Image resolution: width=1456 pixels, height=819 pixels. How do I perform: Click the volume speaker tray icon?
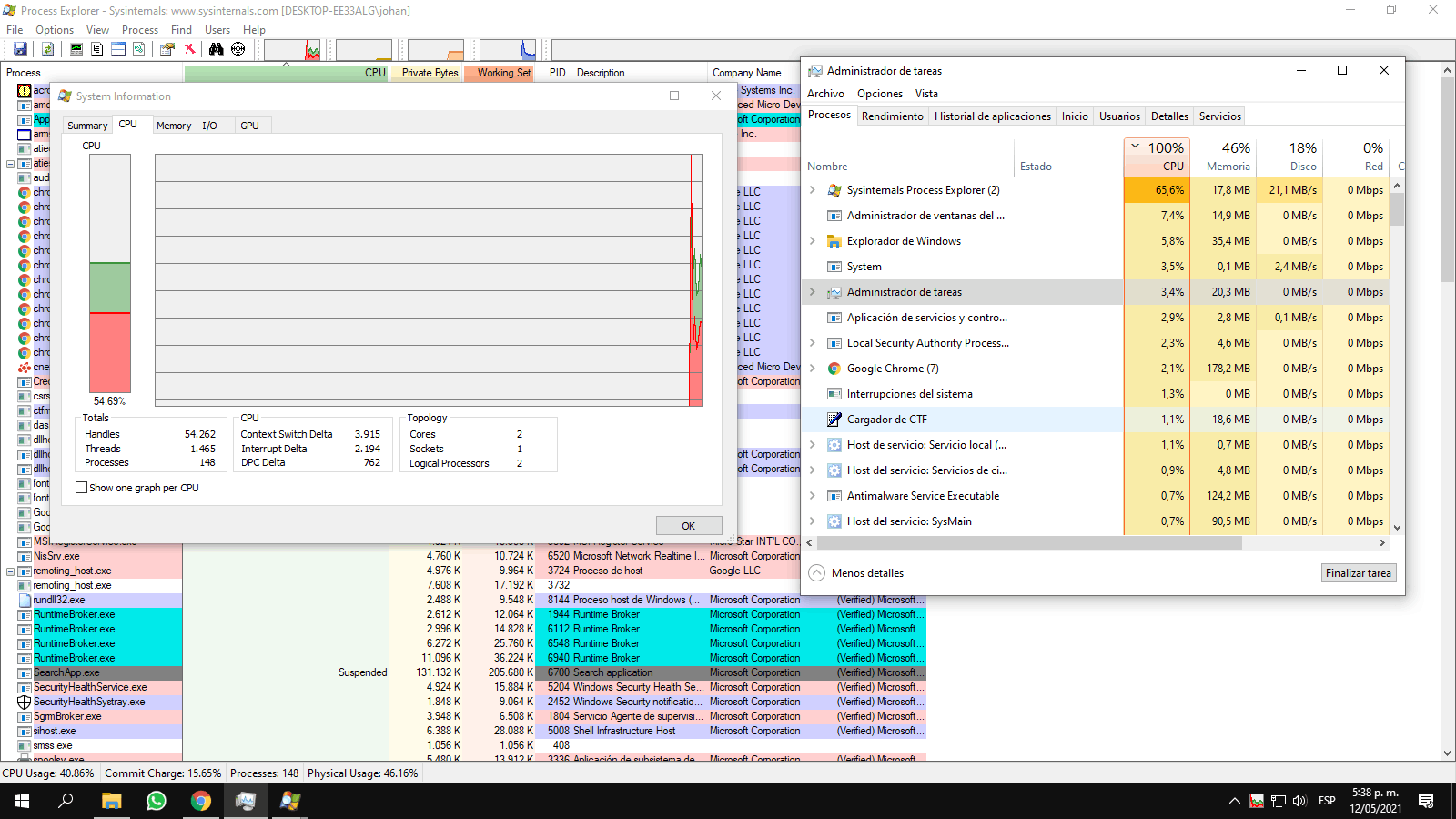click(x=1299, y=801)
